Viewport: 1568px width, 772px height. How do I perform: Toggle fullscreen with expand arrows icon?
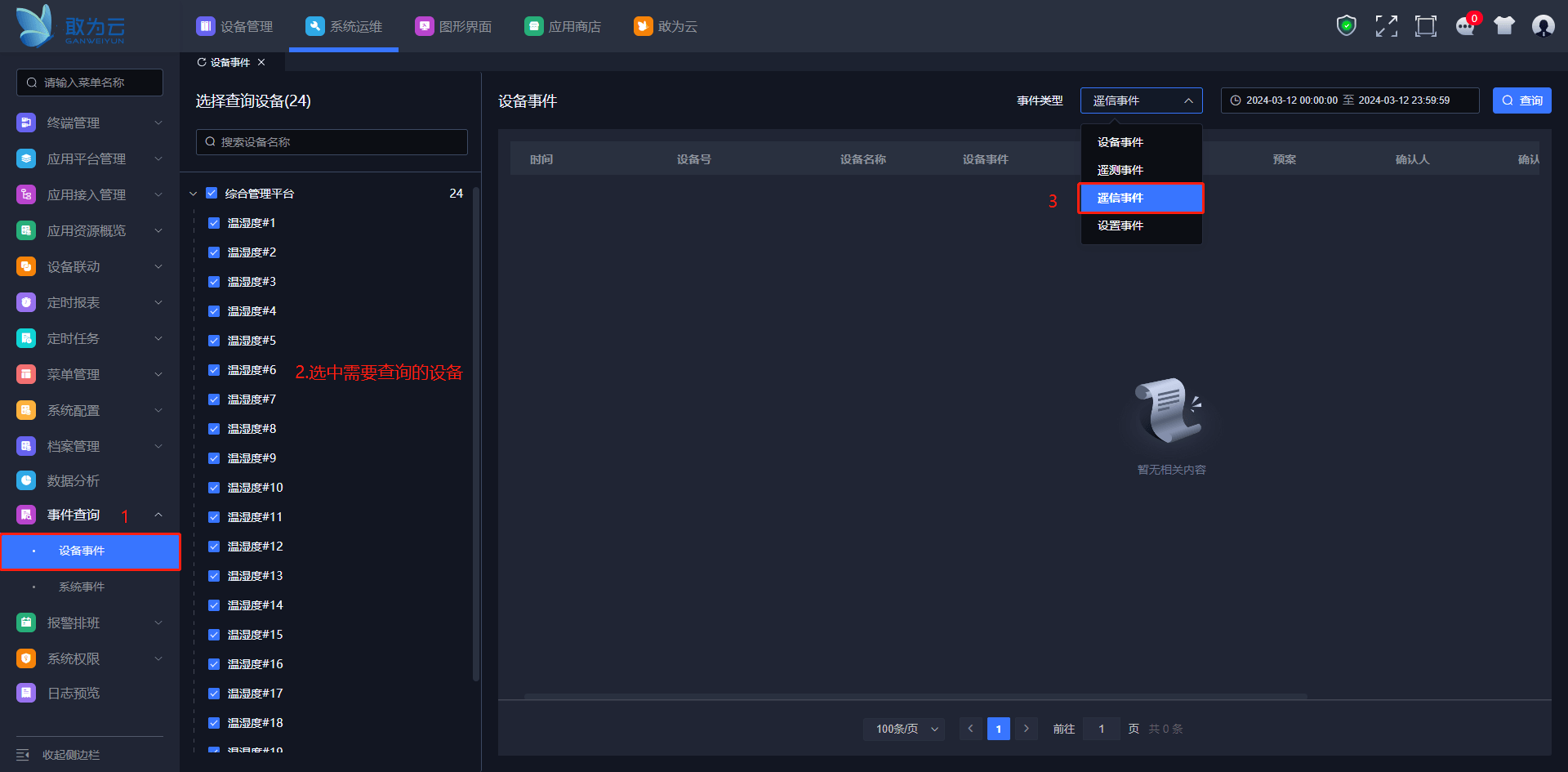(1386, 26)
